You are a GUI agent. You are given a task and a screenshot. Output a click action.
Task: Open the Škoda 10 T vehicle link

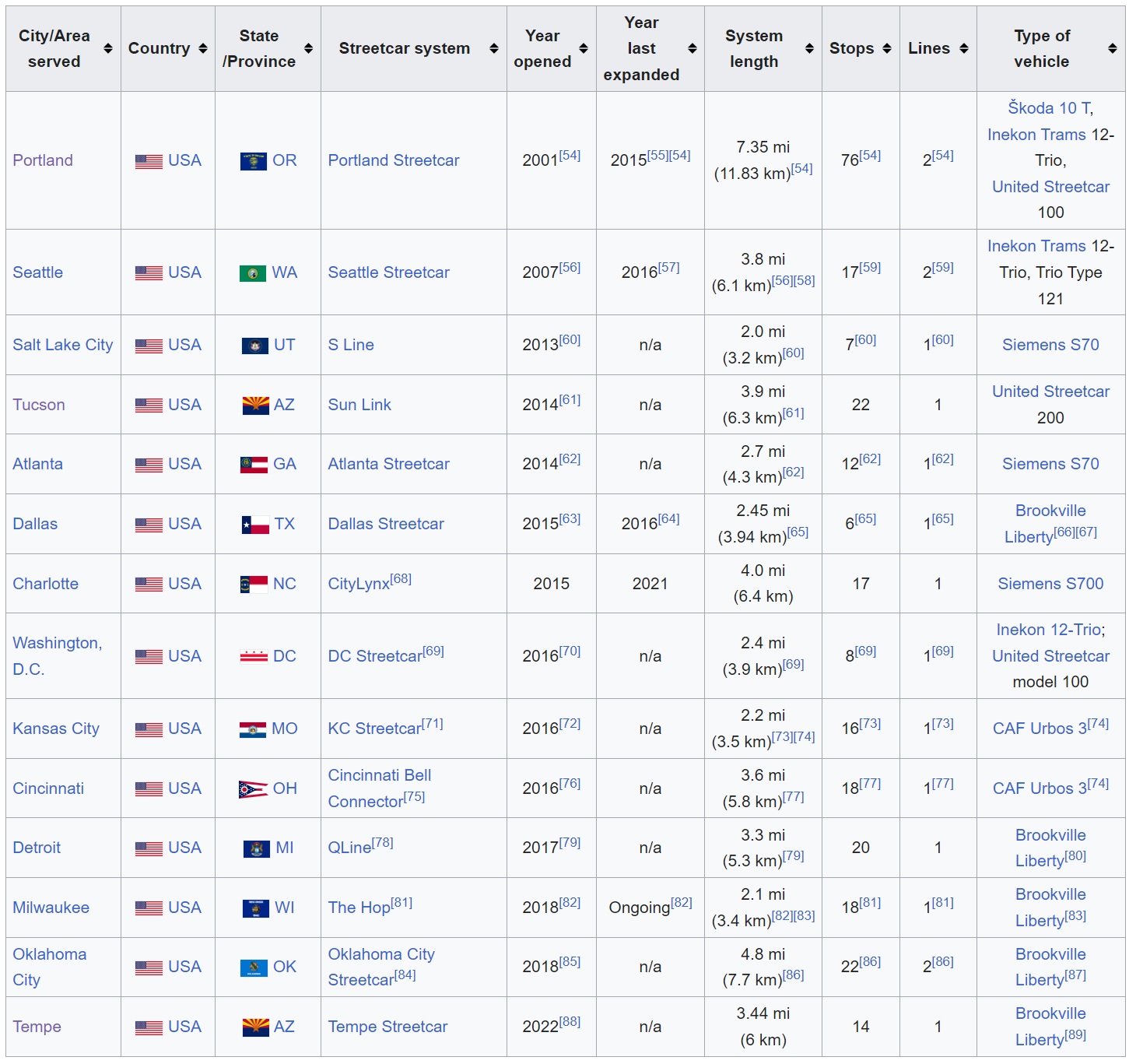(1049, 108)
